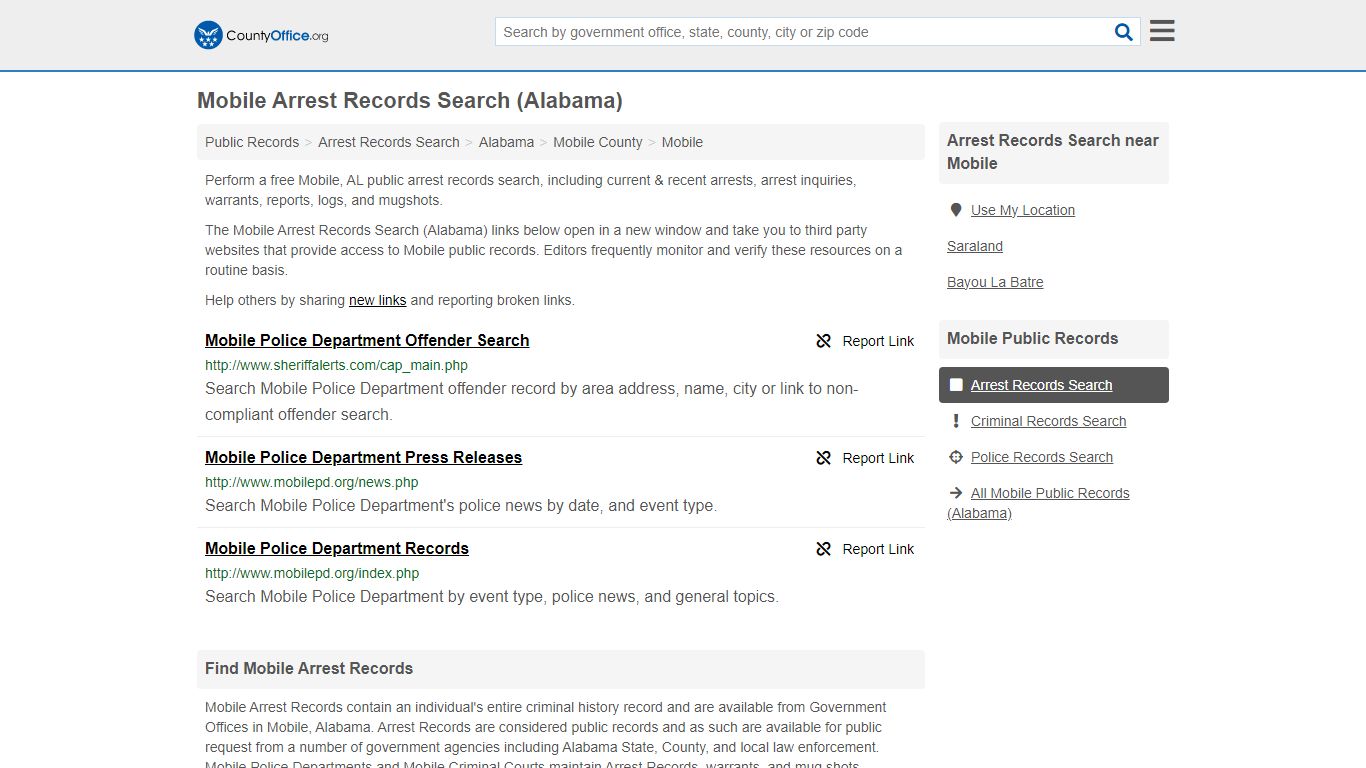Open the hamburger menu icon
1366x768 pixels.
1162,31
